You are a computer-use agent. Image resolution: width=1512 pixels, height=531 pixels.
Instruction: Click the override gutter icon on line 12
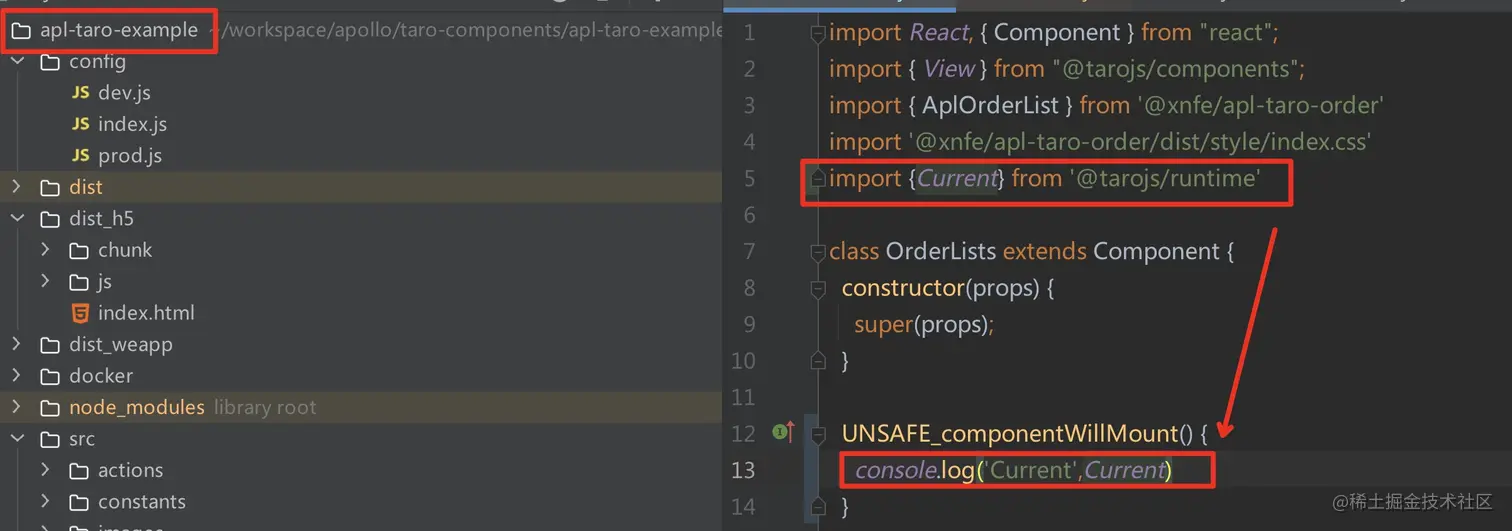(x=783, y=433)
